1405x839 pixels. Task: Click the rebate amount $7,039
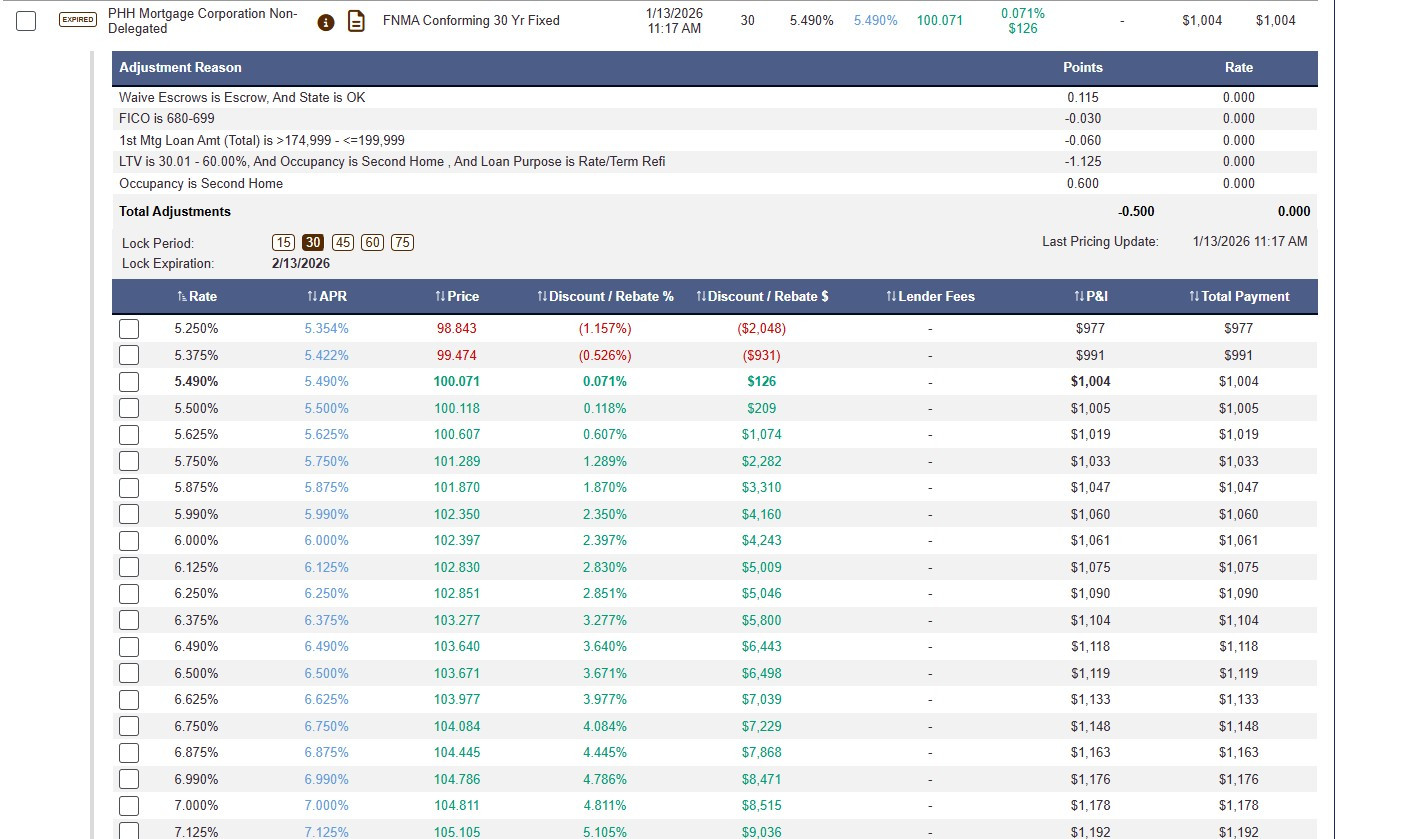[x=761, y=699]
